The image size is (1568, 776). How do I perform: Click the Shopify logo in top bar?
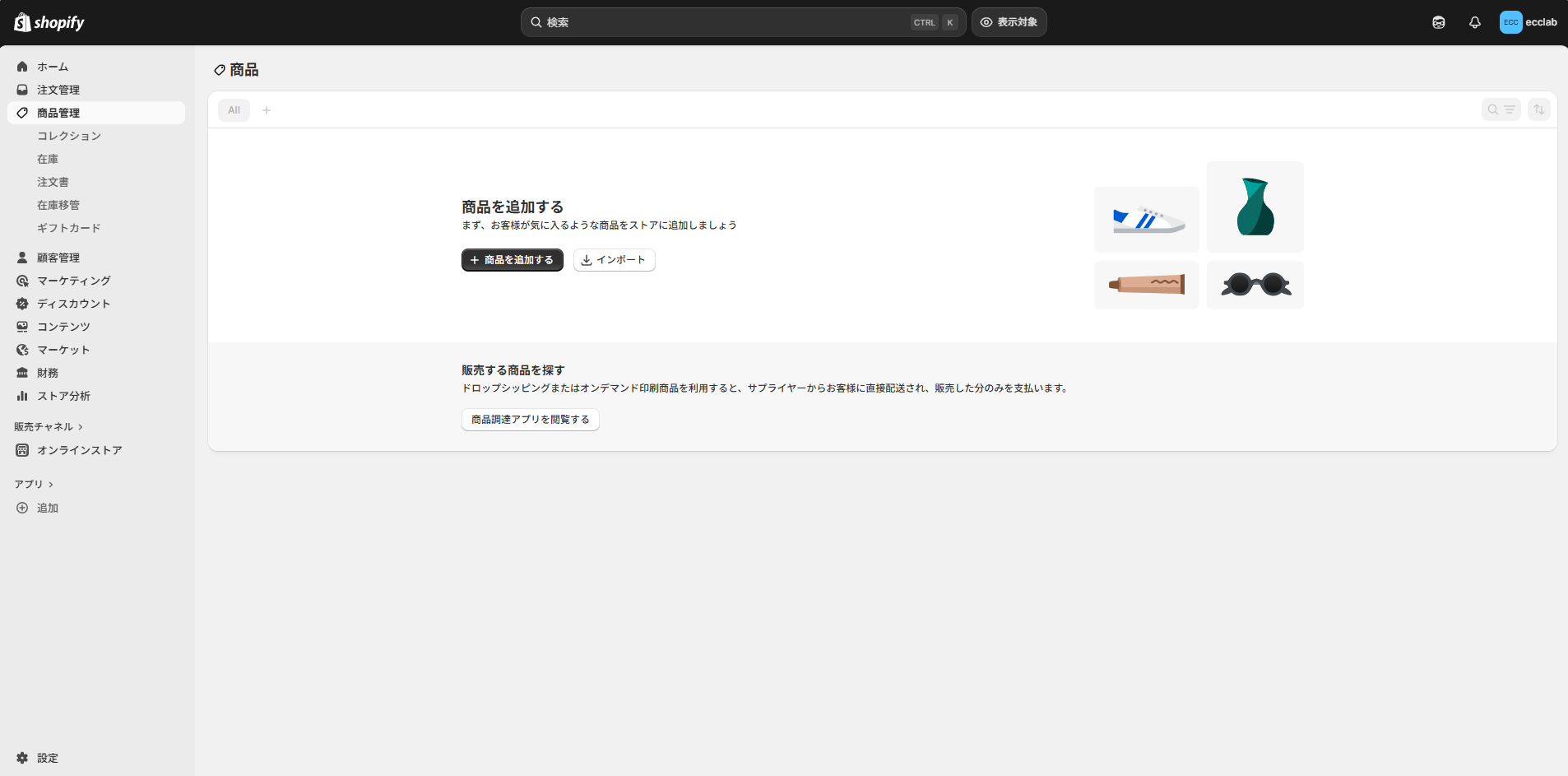click(x=49, y=22)
